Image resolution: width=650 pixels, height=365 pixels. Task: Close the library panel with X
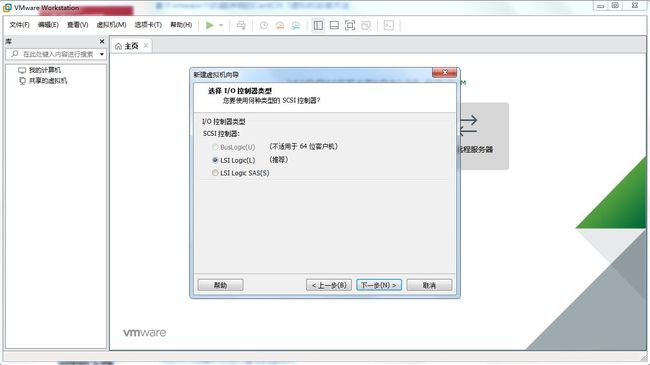(102, 41)
